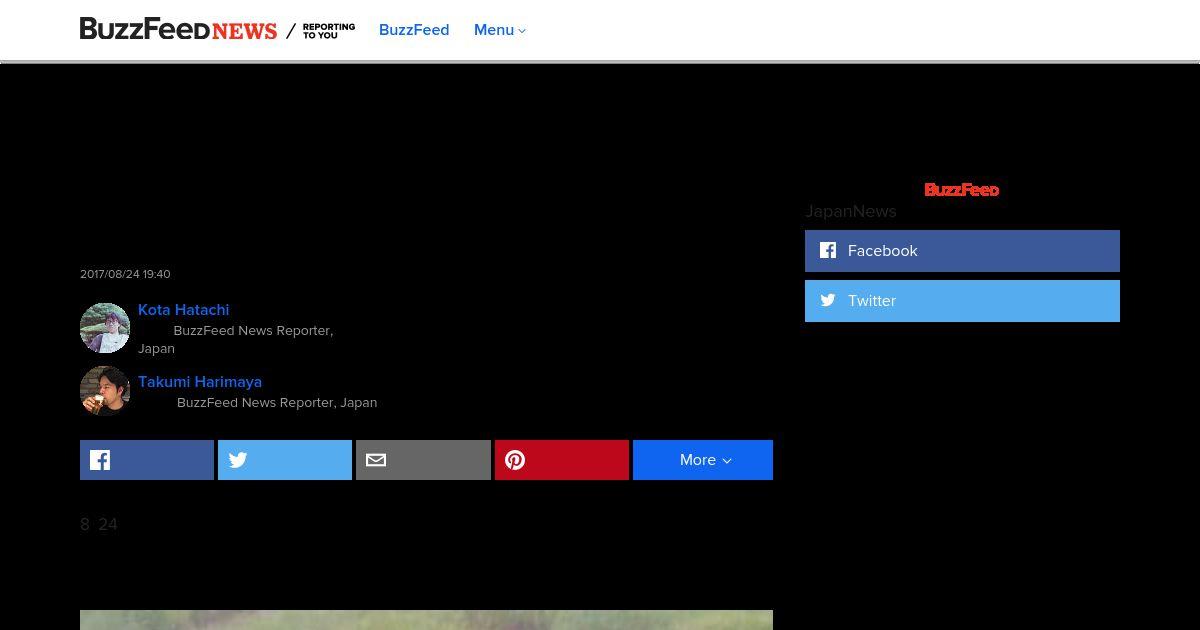
Task: Follow on Twitter in sidebar
Action: [962, 301]
